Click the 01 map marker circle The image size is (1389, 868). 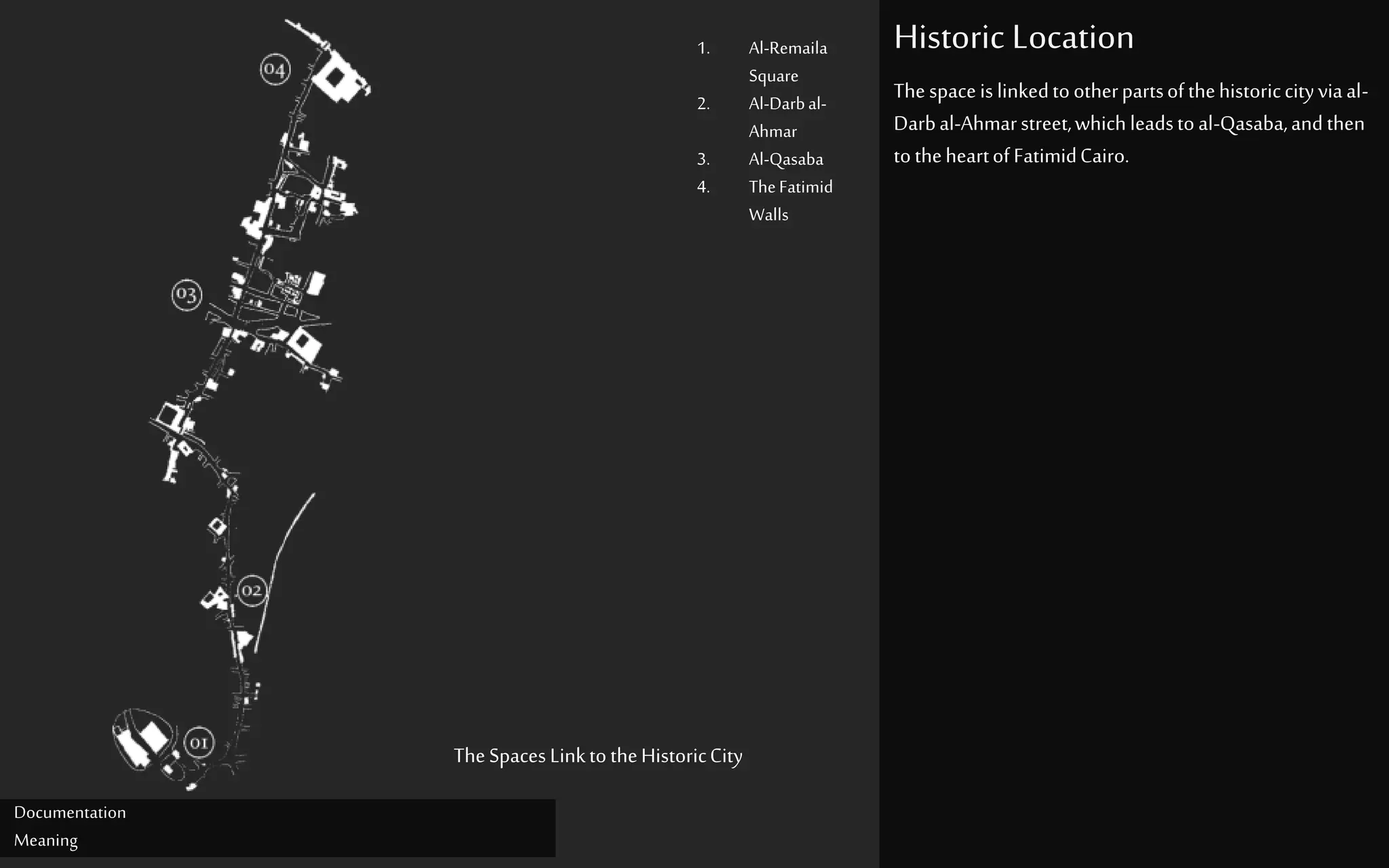(x=199, y=743)
